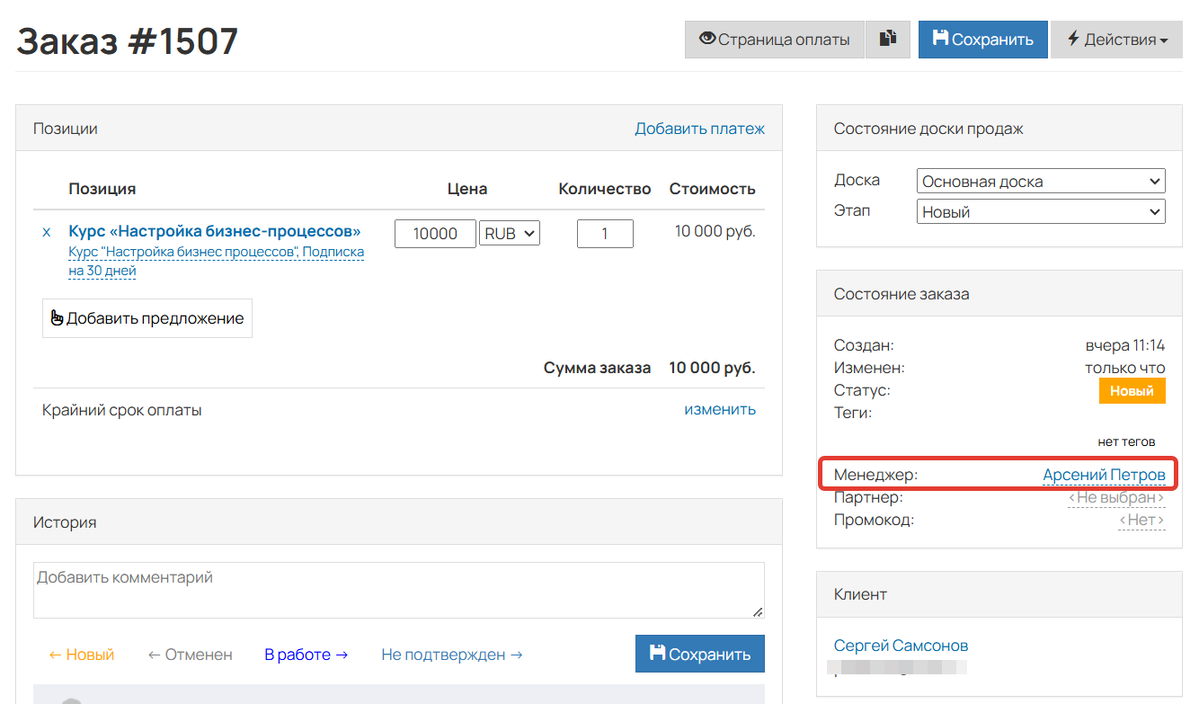Click the Добавить платеж link

coord(699,128)
